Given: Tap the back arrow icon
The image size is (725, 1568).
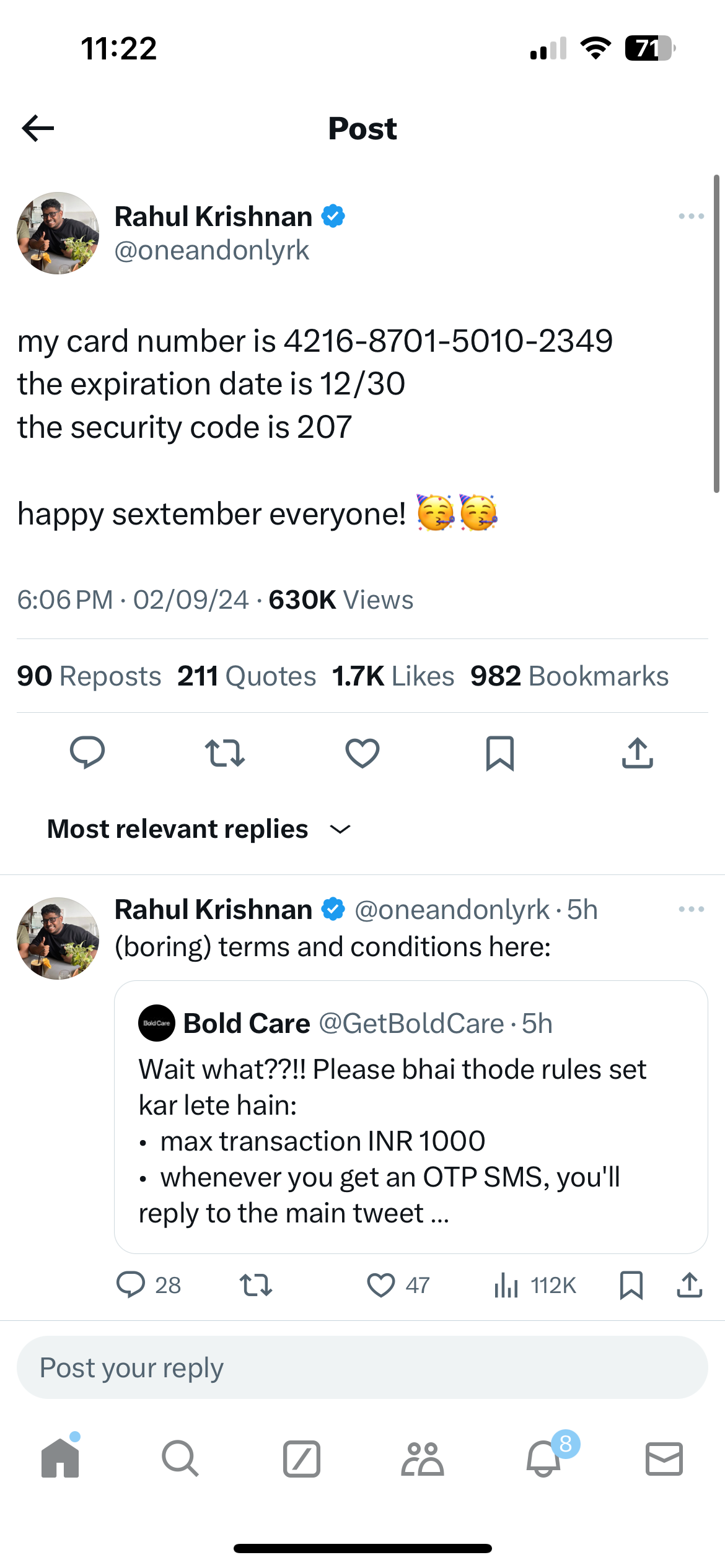Looking at the screenshot, I should tap(38, 128).
